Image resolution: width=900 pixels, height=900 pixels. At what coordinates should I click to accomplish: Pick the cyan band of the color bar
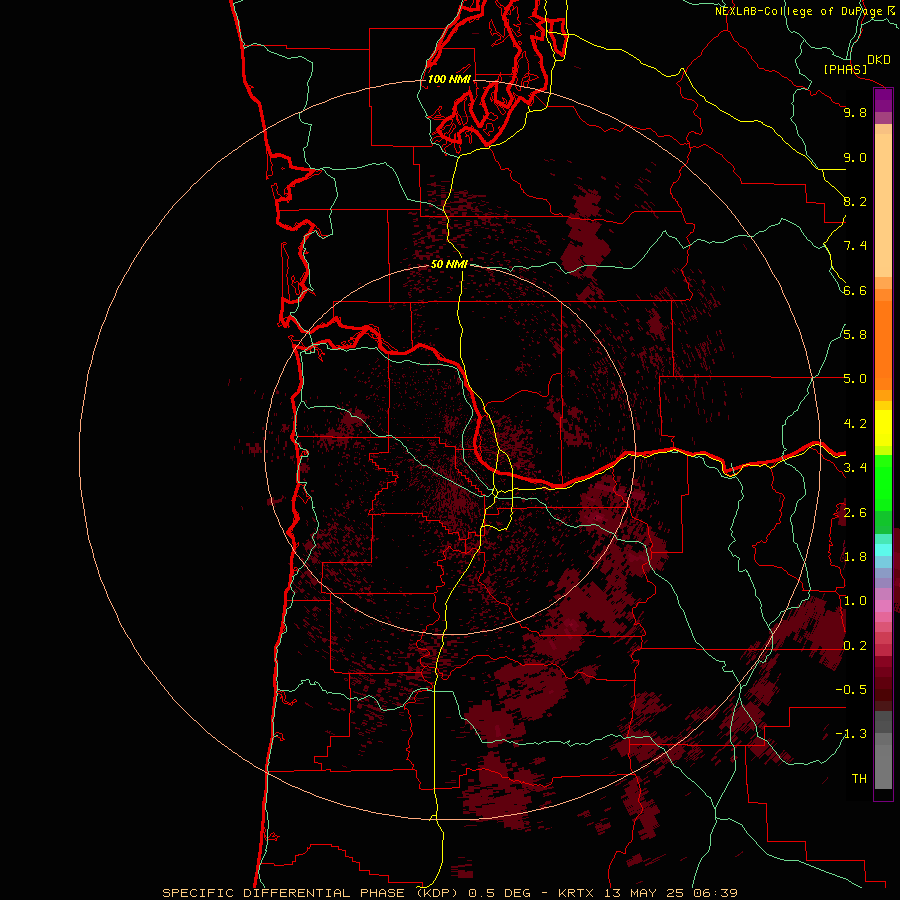(x=883, y=549)
